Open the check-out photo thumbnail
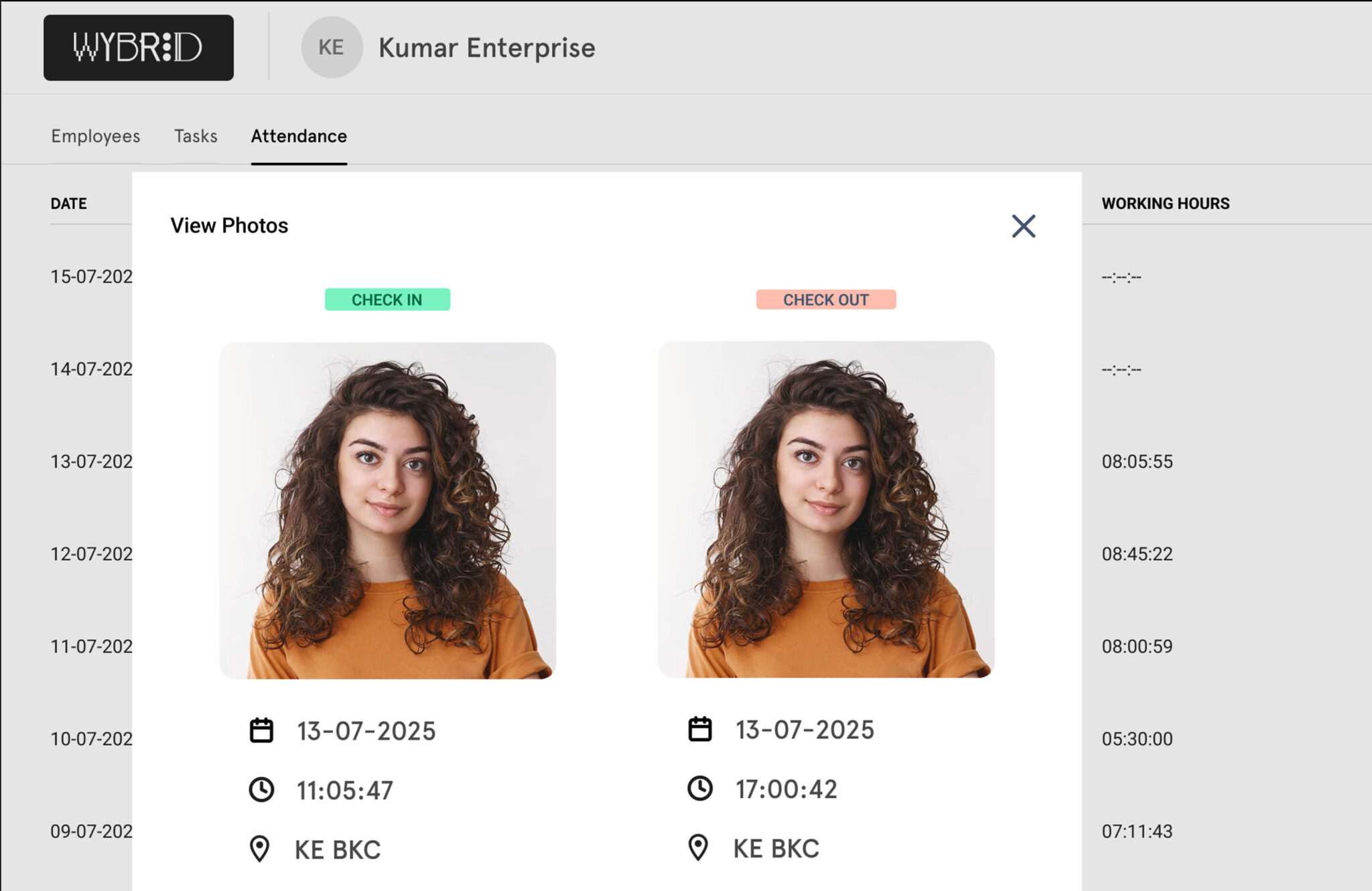The width and height of the screenshot is (1372, 891). 825,509
